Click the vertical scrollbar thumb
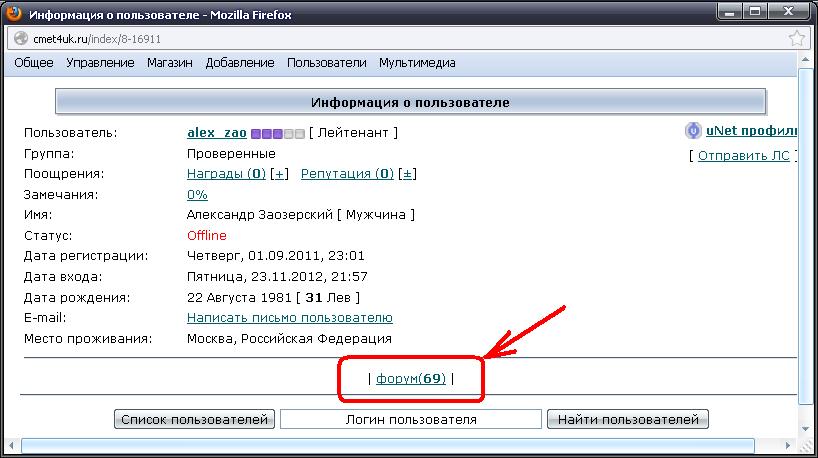The image size is (818, 458). coord(805,236)
